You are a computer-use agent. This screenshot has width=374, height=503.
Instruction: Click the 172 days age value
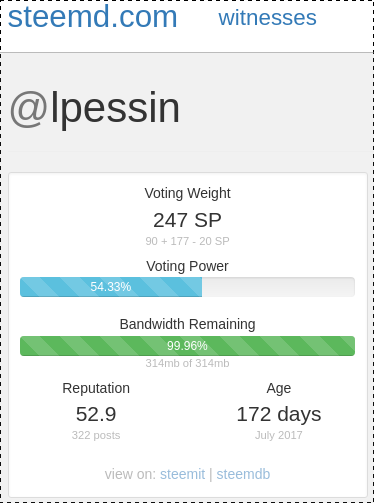click(279, 414)
